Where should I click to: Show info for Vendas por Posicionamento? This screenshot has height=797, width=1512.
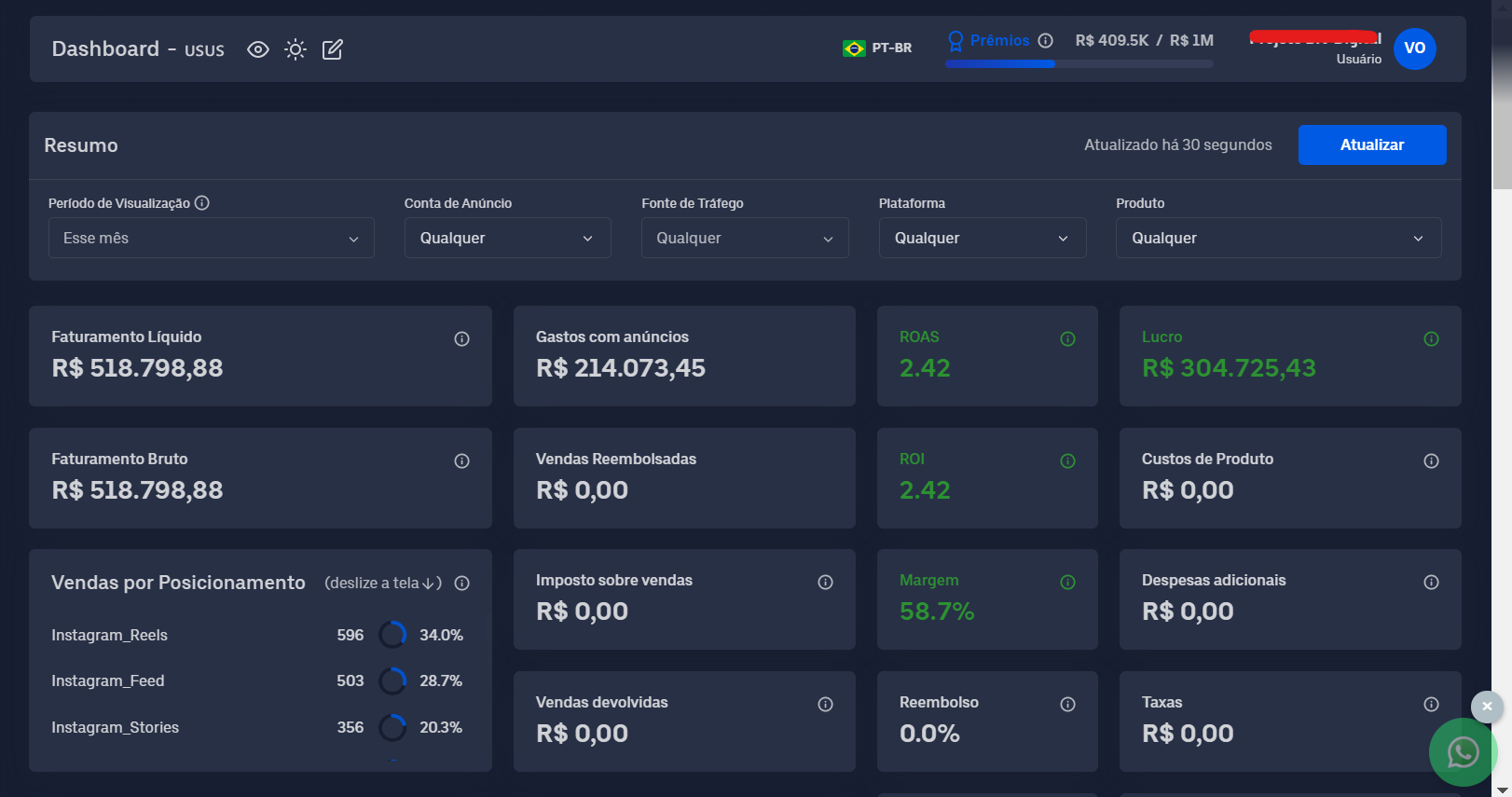(x=461, y=584)
